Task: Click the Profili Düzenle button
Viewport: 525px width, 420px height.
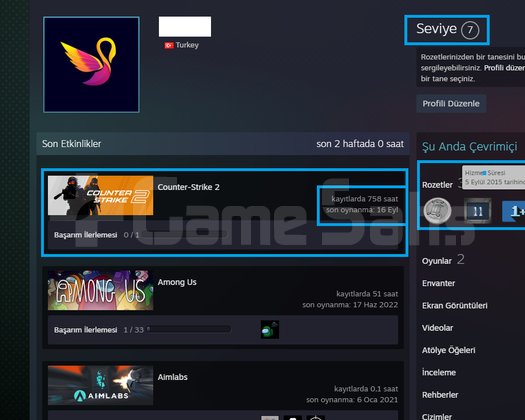Action: point(451,103)
